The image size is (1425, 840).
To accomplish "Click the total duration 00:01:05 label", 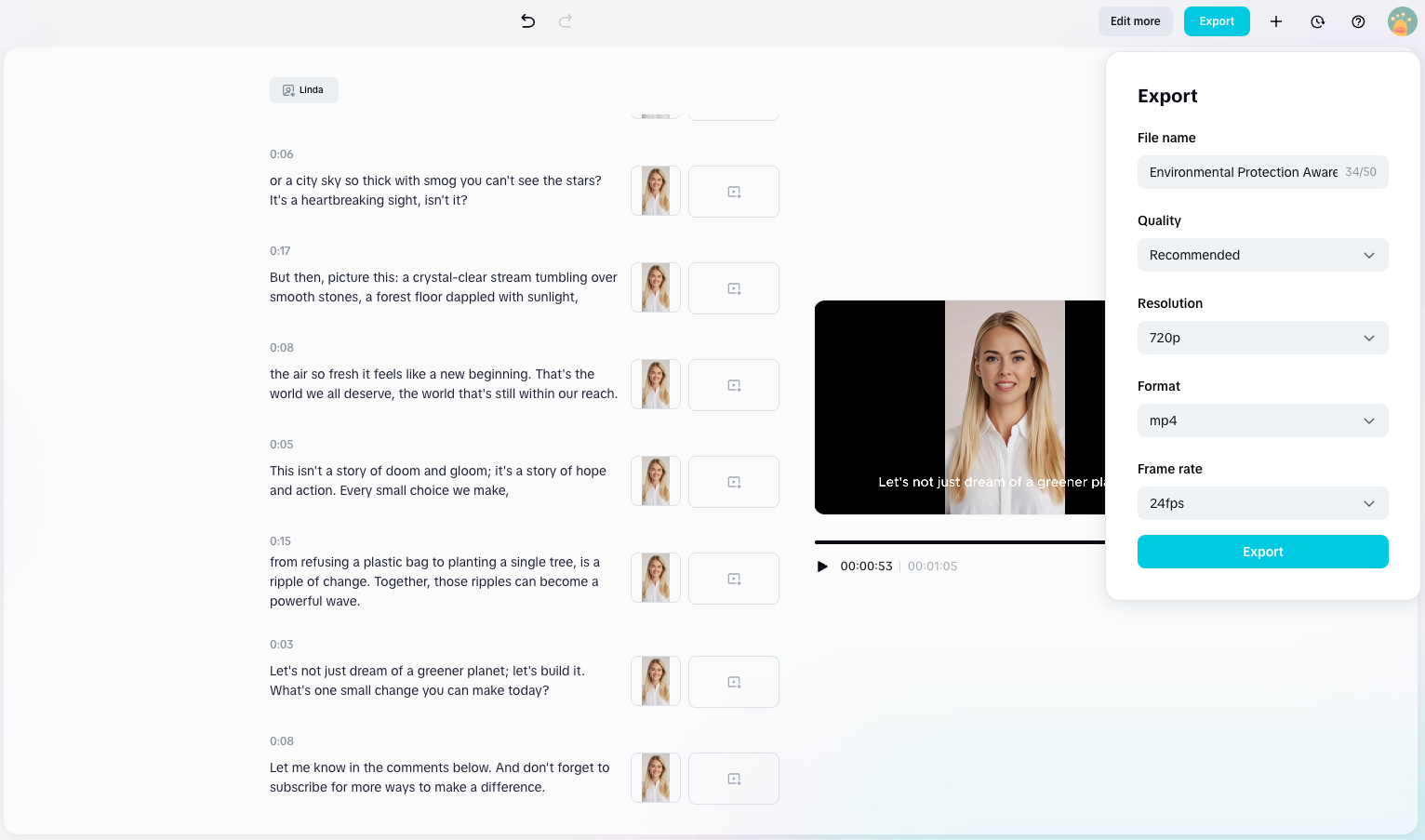I will click(x=932, y=566).
